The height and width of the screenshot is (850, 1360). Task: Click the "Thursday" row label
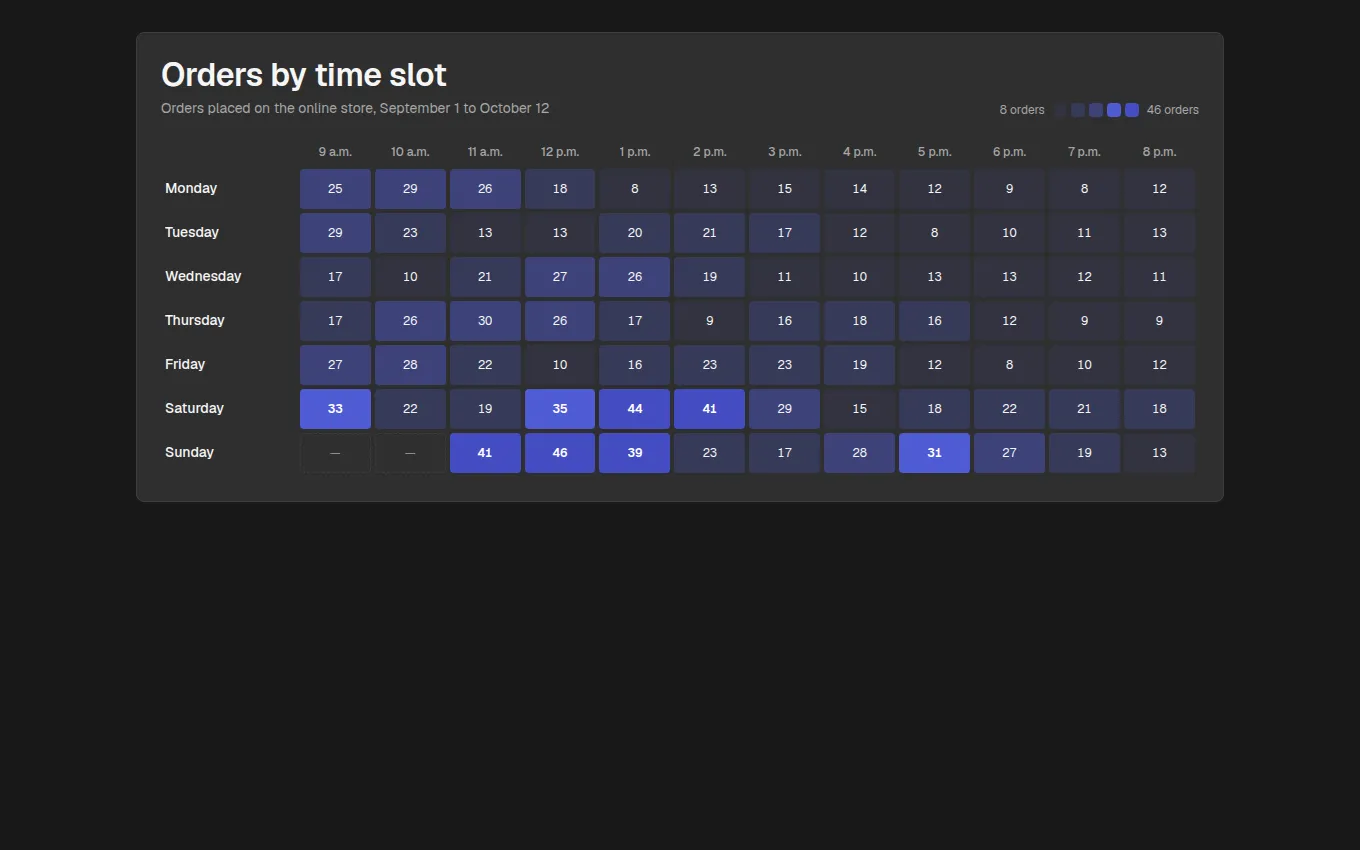tap(194, 321)
